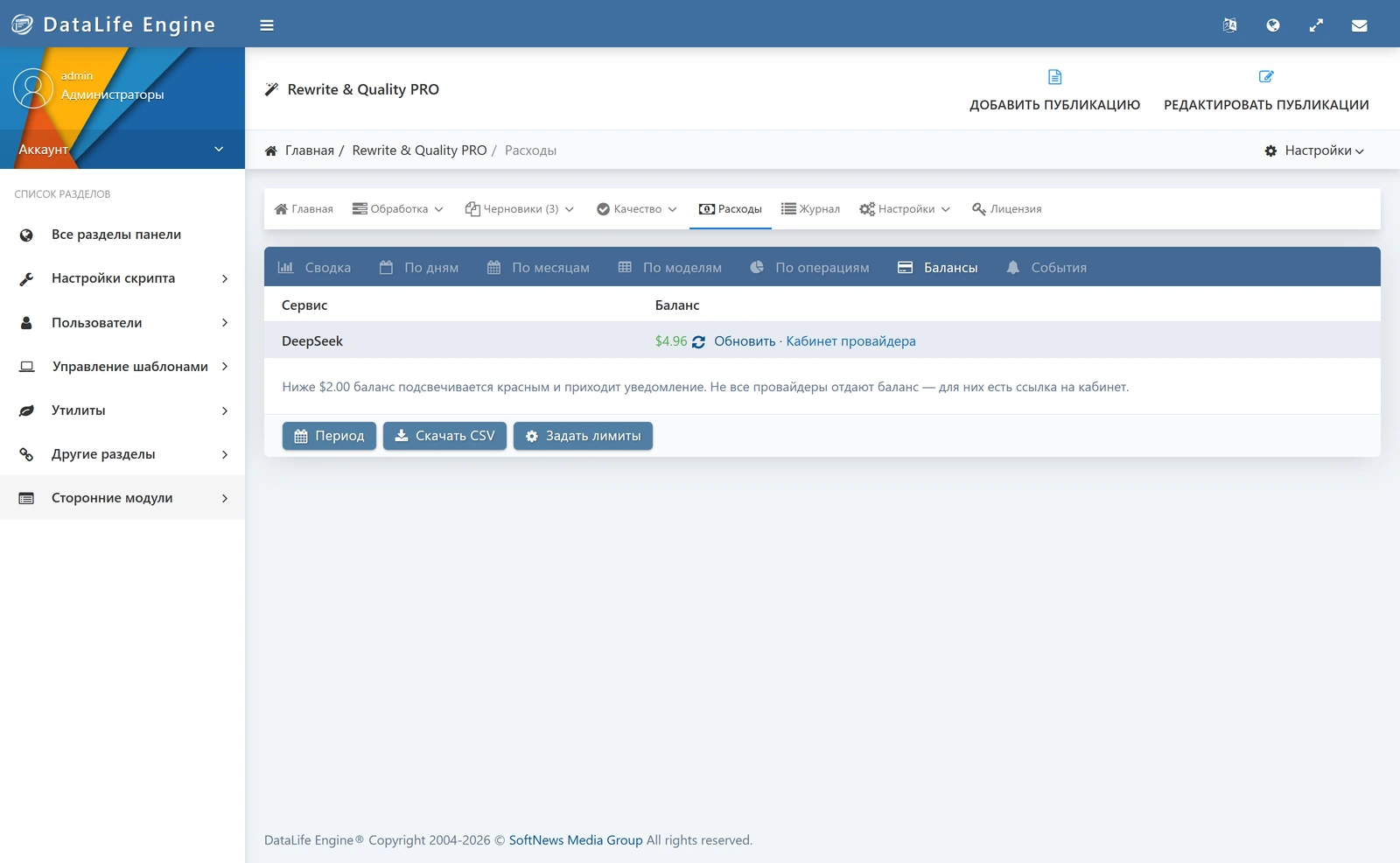Image resolution: width=1400 pixels, height=863 pixels.
Task: Switch to the По операциям subtab
Action: [809, 268]
